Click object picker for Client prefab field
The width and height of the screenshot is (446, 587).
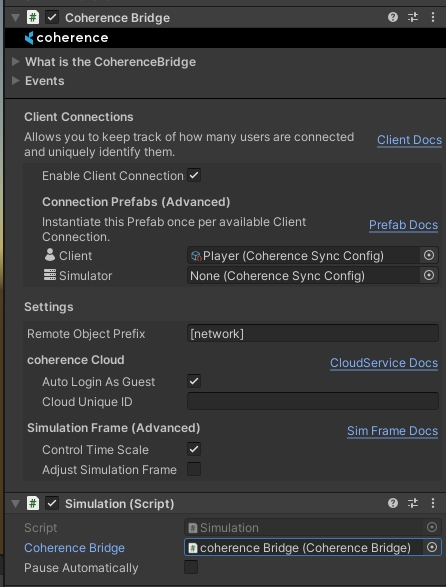pos(429,255)
